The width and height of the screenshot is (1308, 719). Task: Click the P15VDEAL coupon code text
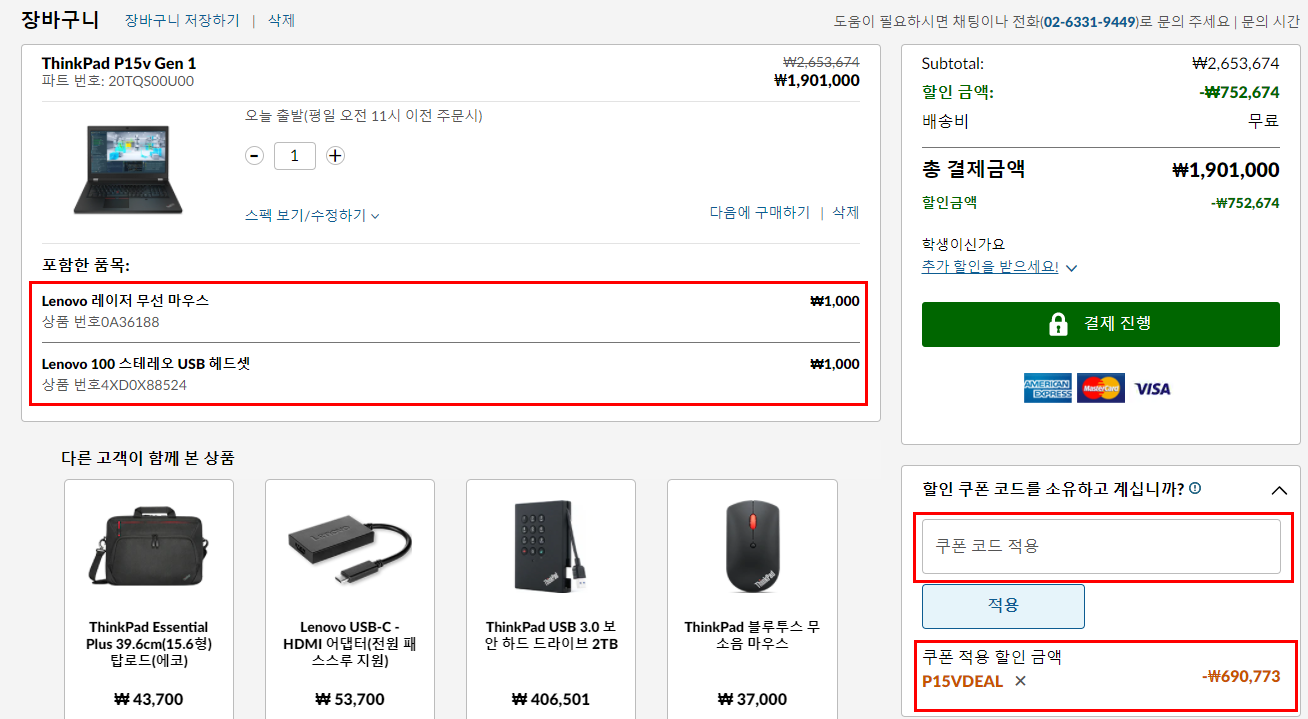(962, 681)
